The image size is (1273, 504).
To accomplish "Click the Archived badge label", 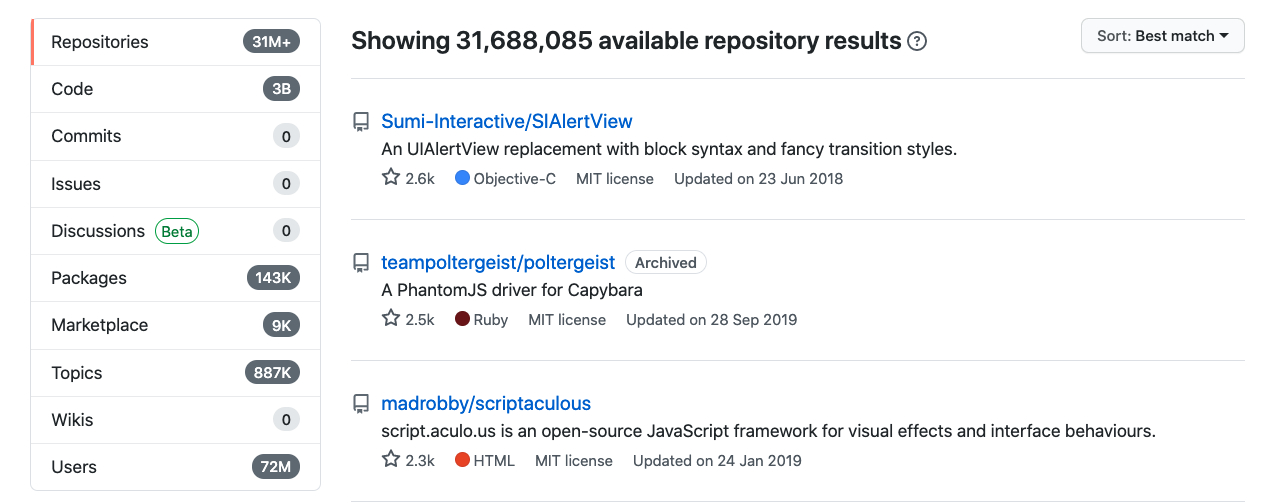I will click(x=666, y=263).
